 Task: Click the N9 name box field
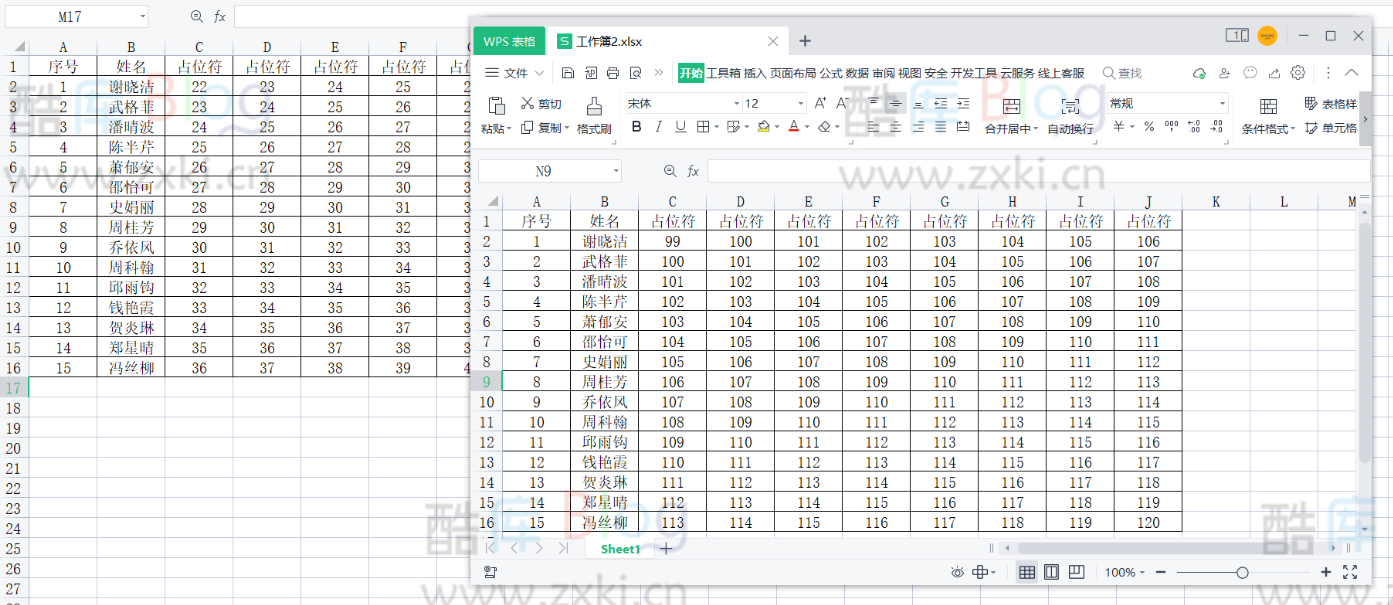pos(543,171)
